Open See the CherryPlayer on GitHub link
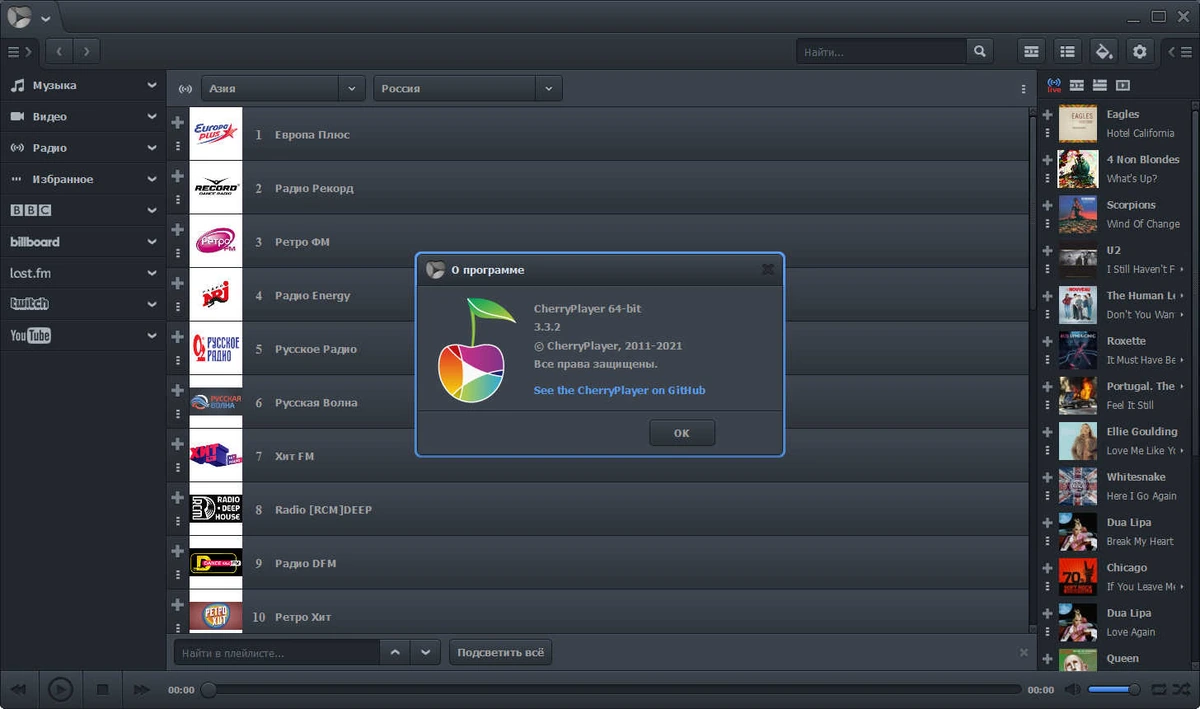Screen dimensions: 1200x709 (619, 390)
